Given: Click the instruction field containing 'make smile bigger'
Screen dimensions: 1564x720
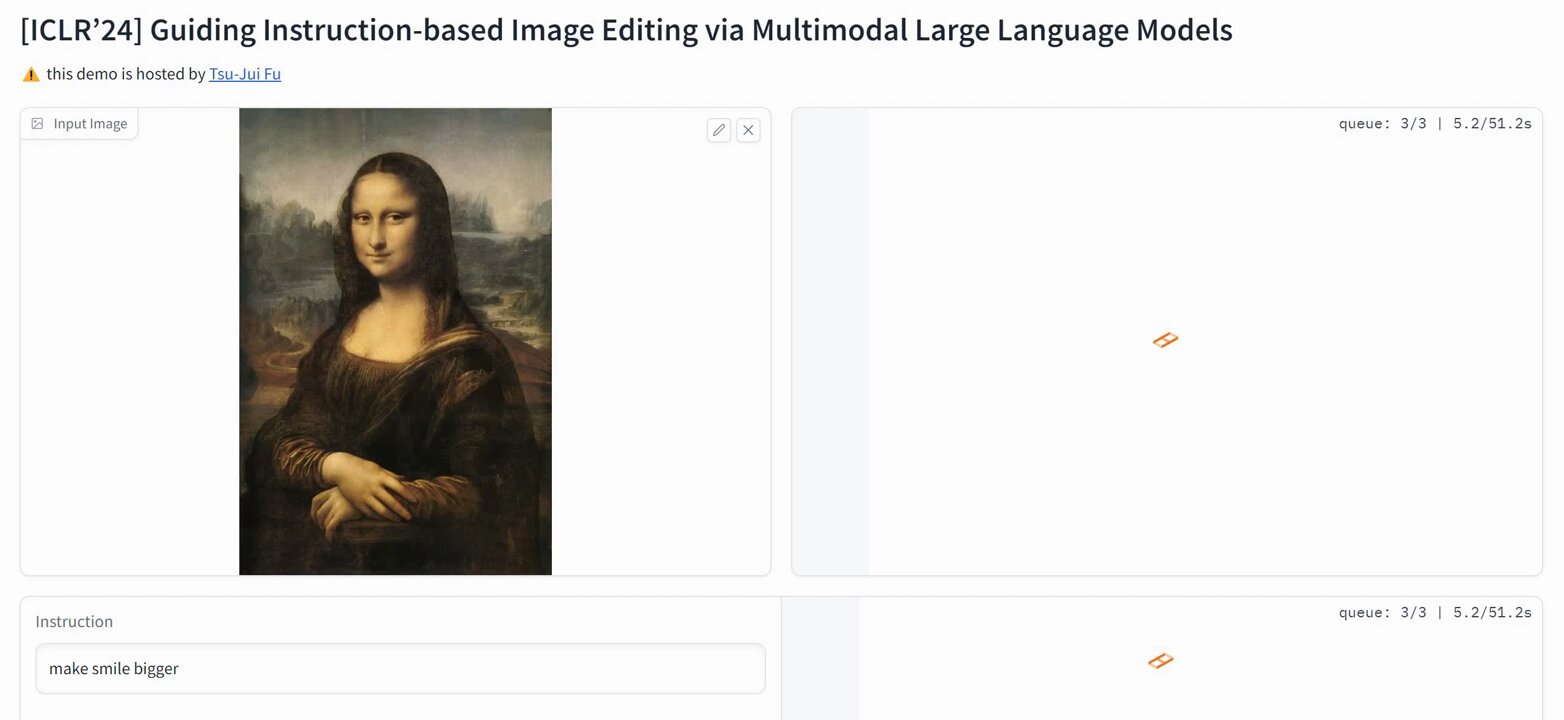Looking at the screenshot, I should click(x=400, y=668).
